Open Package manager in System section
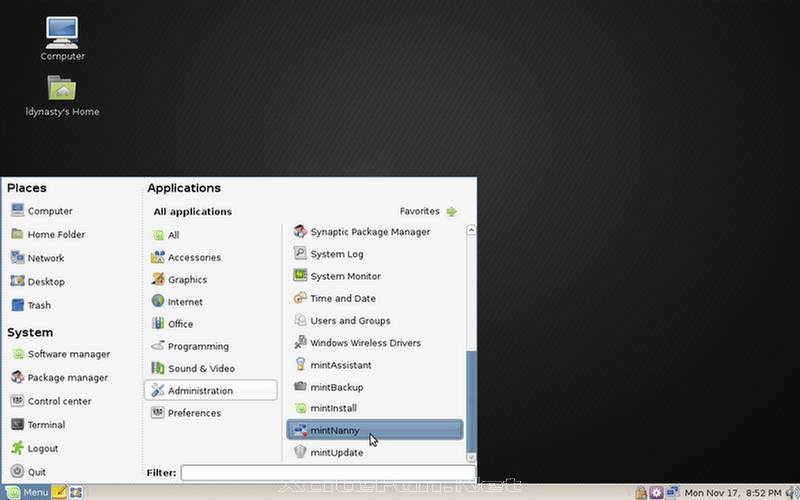Viewport: 800px width, 500px height. pyautogui.click(x=59, y=377)
